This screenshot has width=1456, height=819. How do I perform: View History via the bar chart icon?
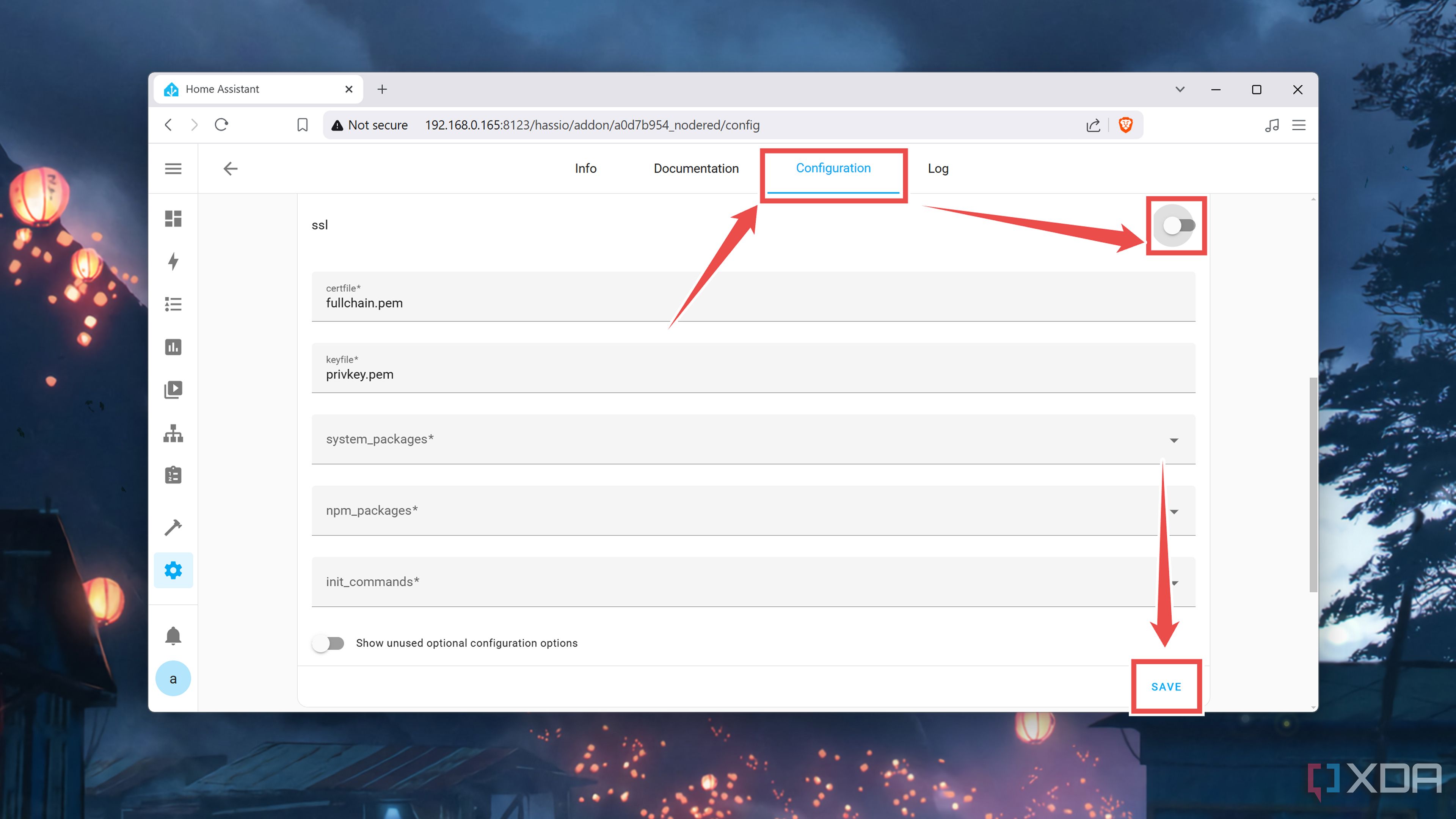pos(174,347)
